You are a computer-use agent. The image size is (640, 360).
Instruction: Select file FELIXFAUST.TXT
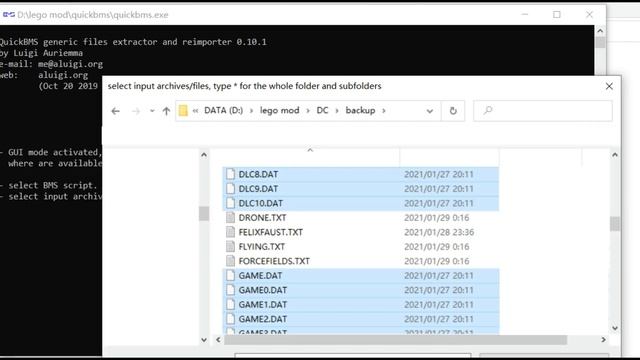pos(360,232)
